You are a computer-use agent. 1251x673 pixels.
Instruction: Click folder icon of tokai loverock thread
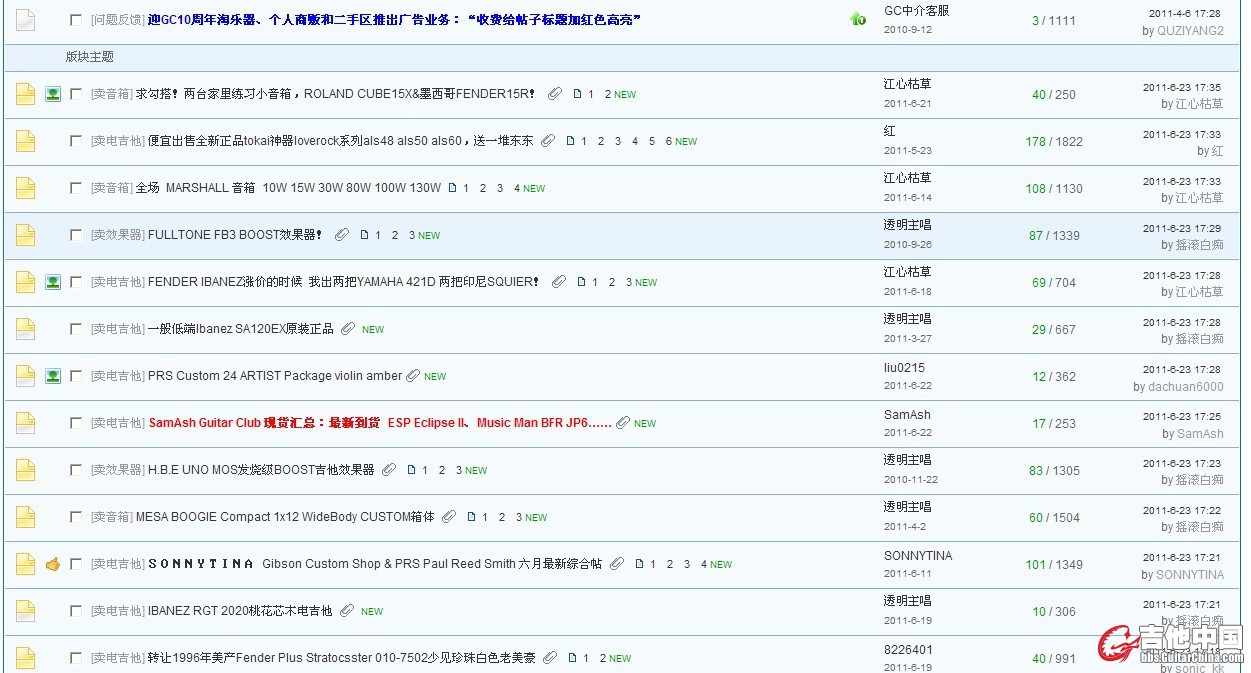tap(25, 141)
